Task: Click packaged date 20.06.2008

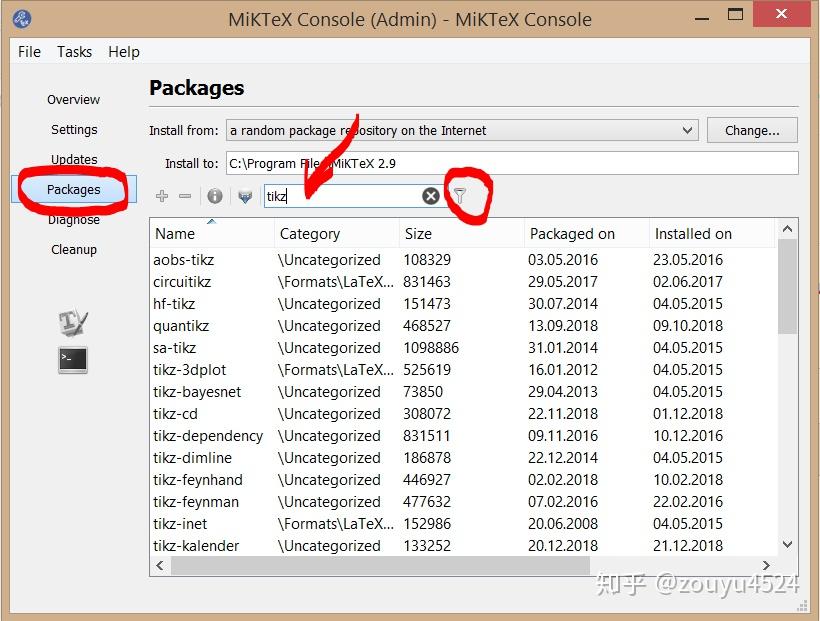Action: [563, 523]
